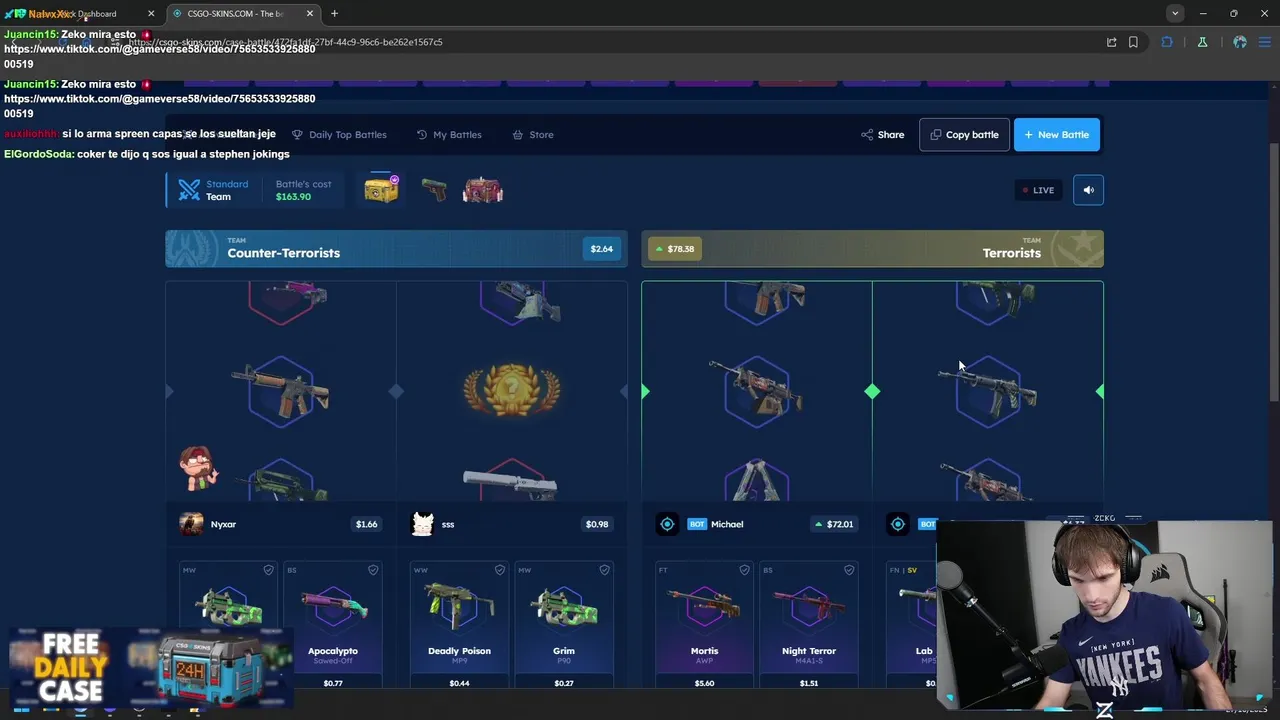The image size is (1280, 720).
Task: Open the Grim P90 skin card
Action: [x=564, y=625]
